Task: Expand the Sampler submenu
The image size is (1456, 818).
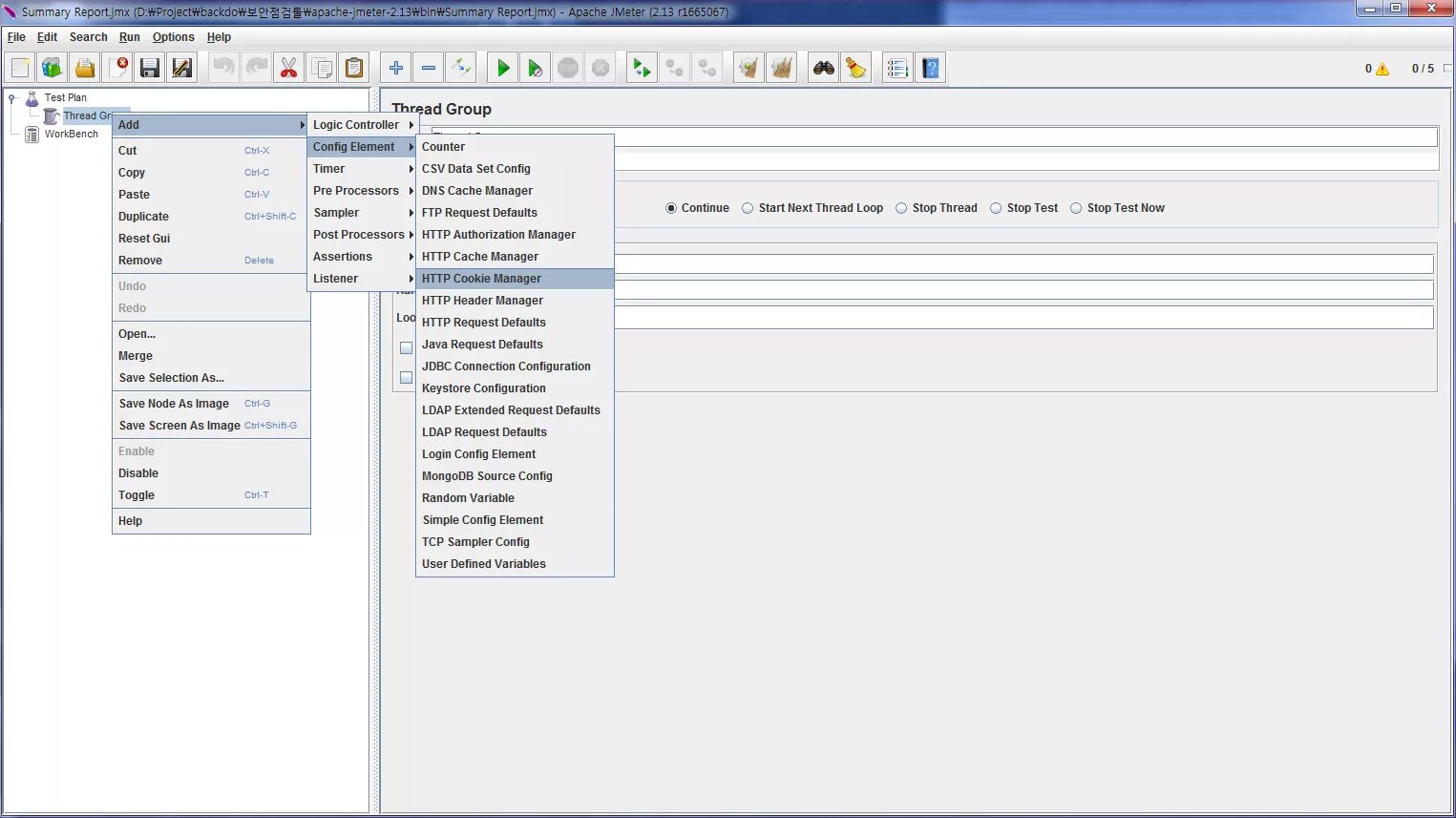Action: coord(363,213)
